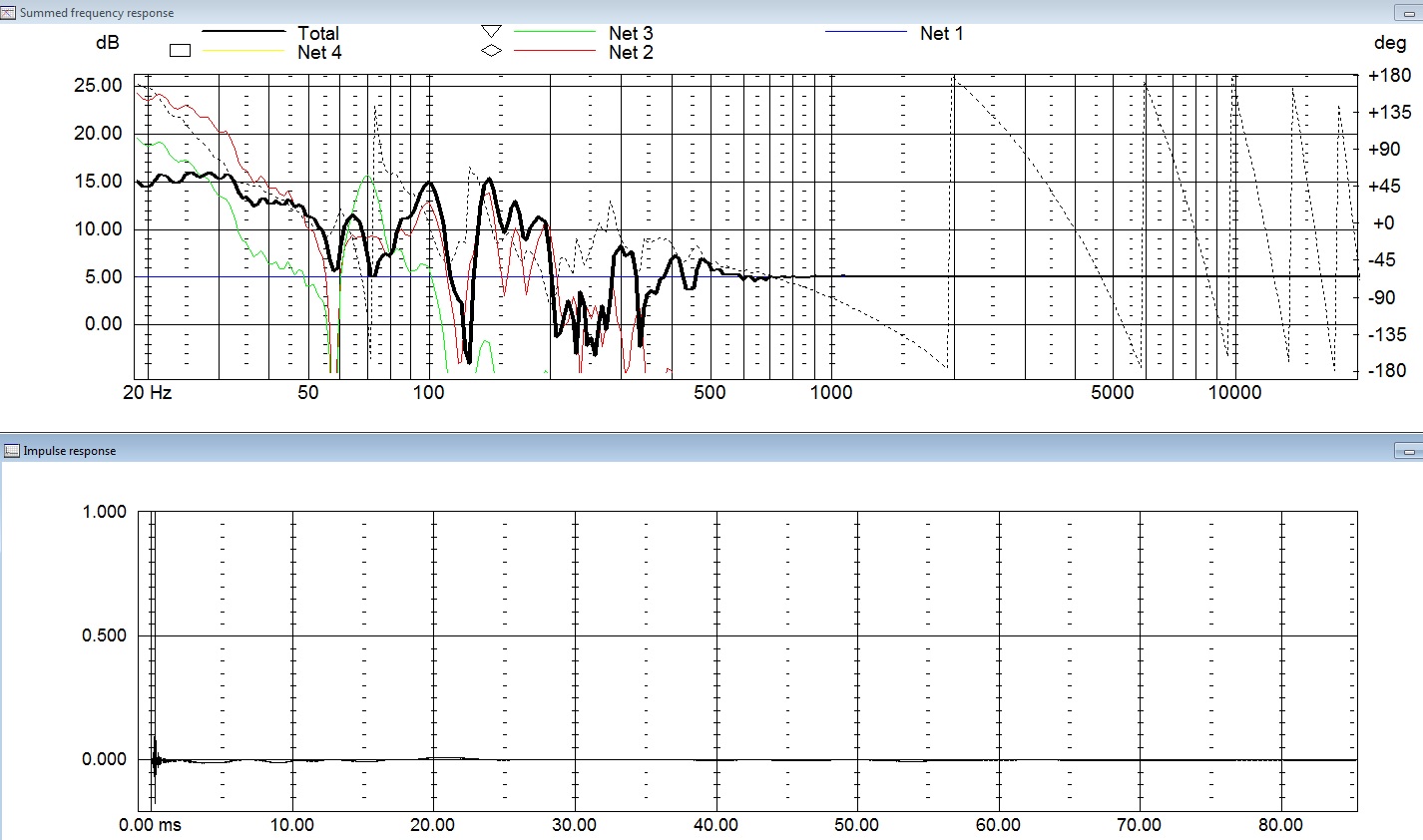Screen dimensions: 1423x840
Task: Click the '15.00' dB axis value
Action: point(98,182)
